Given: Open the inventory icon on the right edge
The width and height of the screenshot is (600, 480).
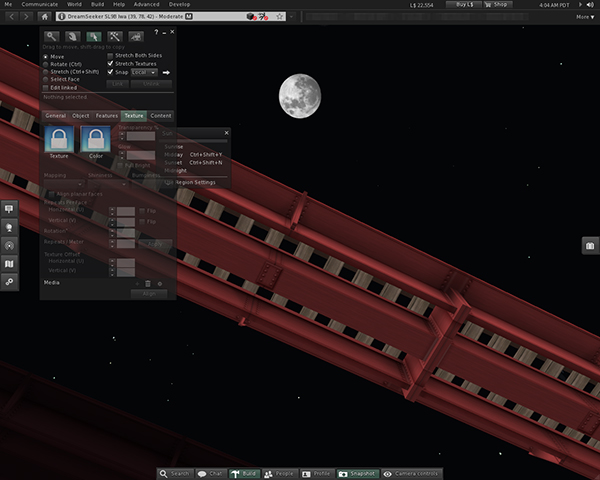Looking at the screenshot, I should coord(590,246).
